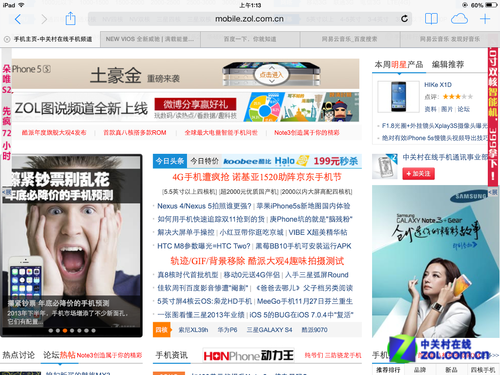Image resolution: width=500 pixels, height=375 pixels.
Task: Open 5英寸屏4核云OS:朵龙HD手机 article
Action: click(204, 301)
